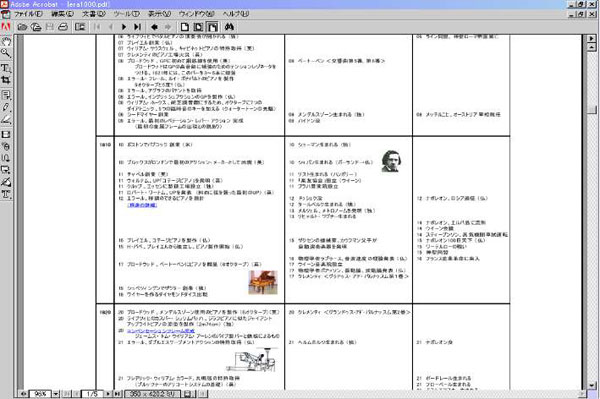
Task: Go to next page toolbar button
Action: click(x=124, y=27)
